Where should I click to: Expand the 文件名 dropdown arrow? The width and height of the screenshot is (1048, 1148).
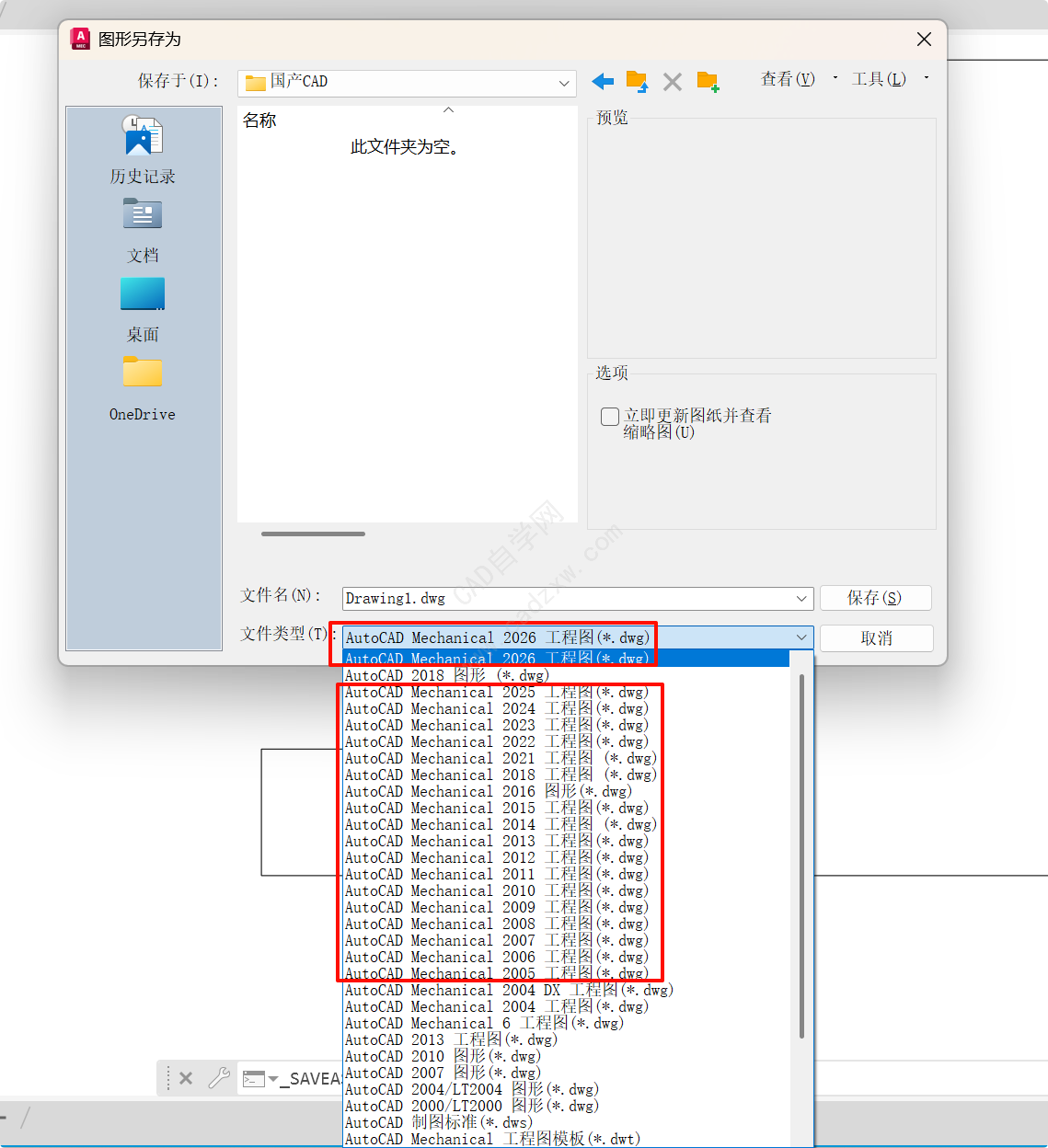(801, 598)
